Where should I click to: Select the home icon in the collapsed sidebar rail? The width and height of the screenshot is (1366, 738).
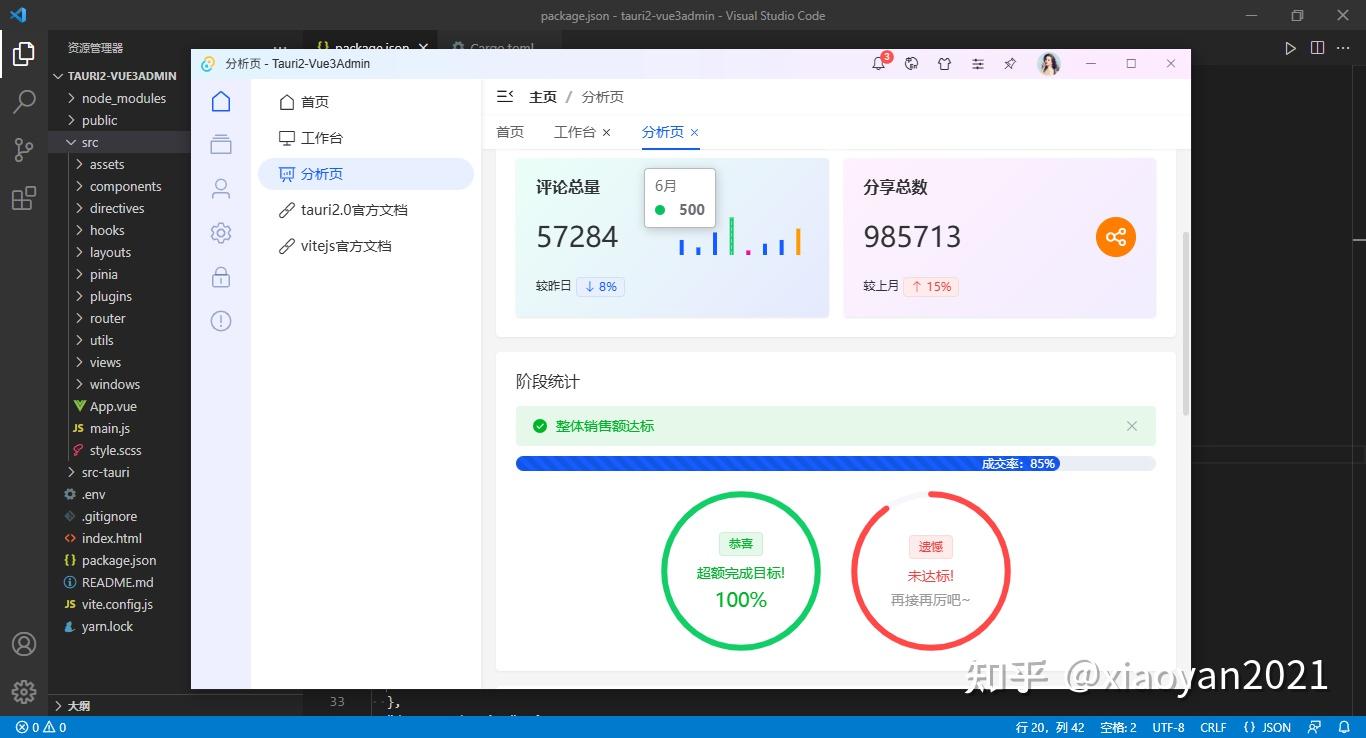click(x=220, y=101)
